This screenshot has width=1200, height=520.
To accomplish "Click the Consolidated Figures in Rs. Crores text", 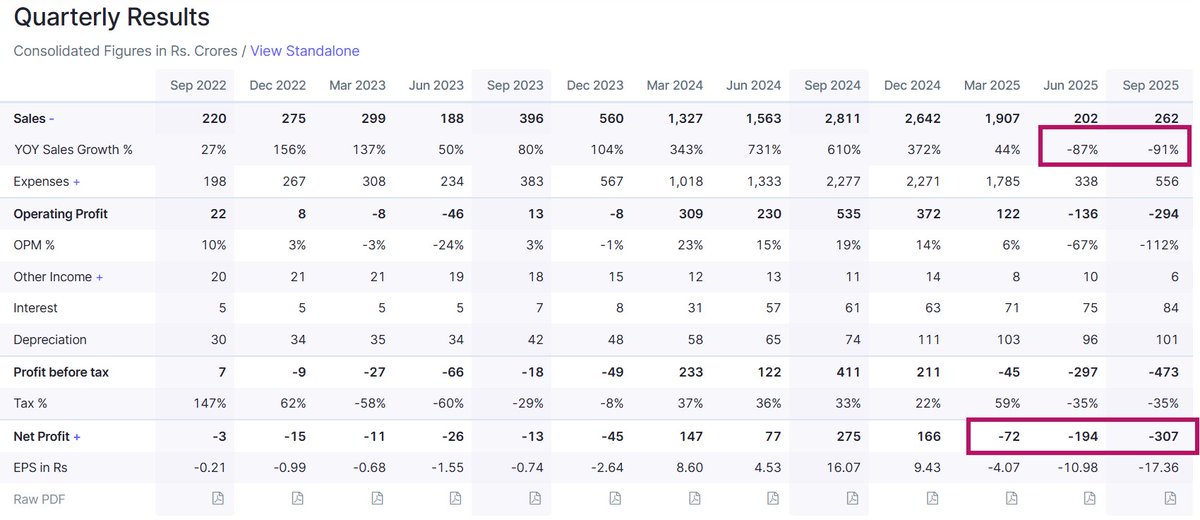I will click(125, 51).
